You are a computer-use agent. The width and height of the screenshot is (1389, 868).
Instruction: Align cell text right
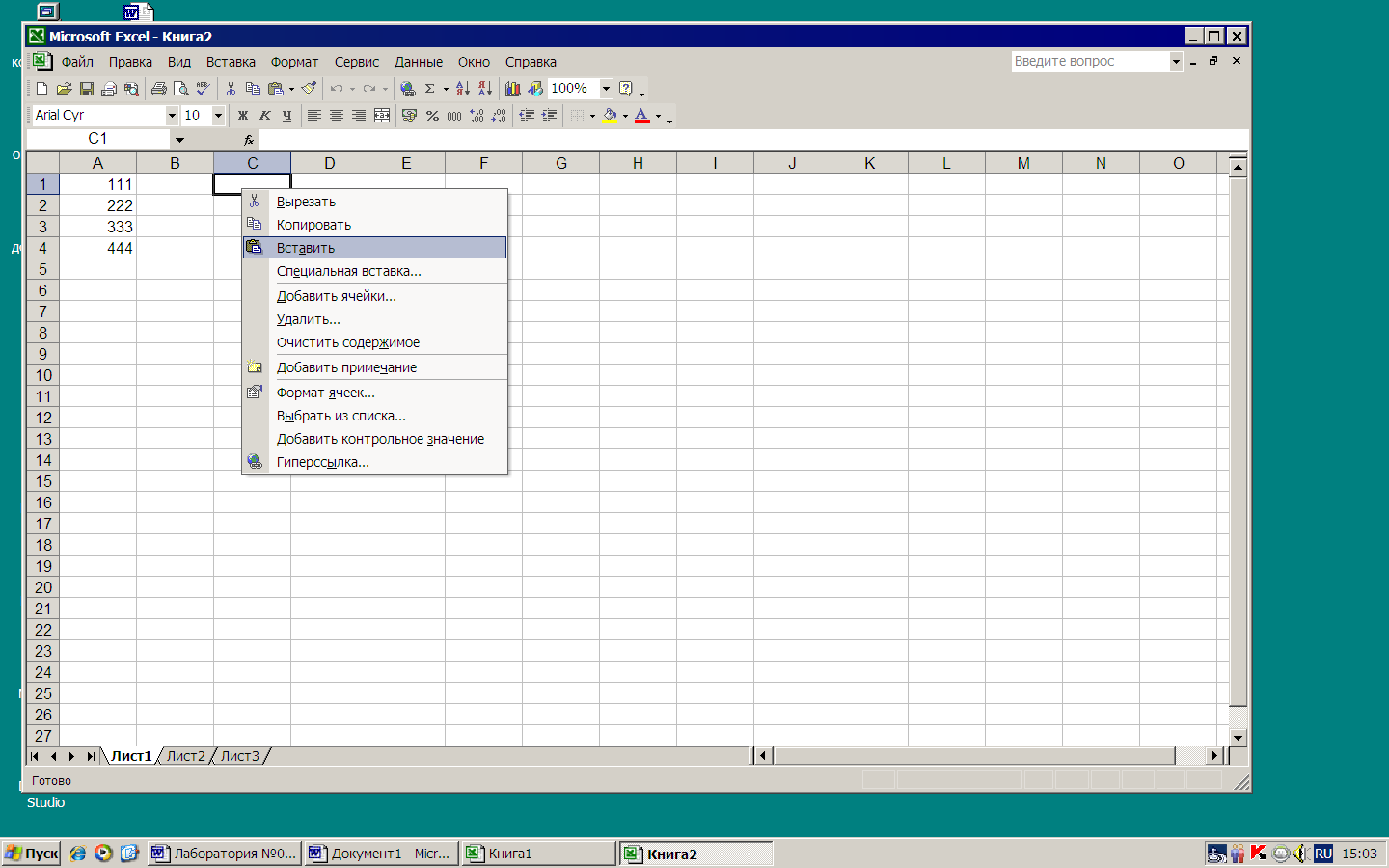coord(358,116)
